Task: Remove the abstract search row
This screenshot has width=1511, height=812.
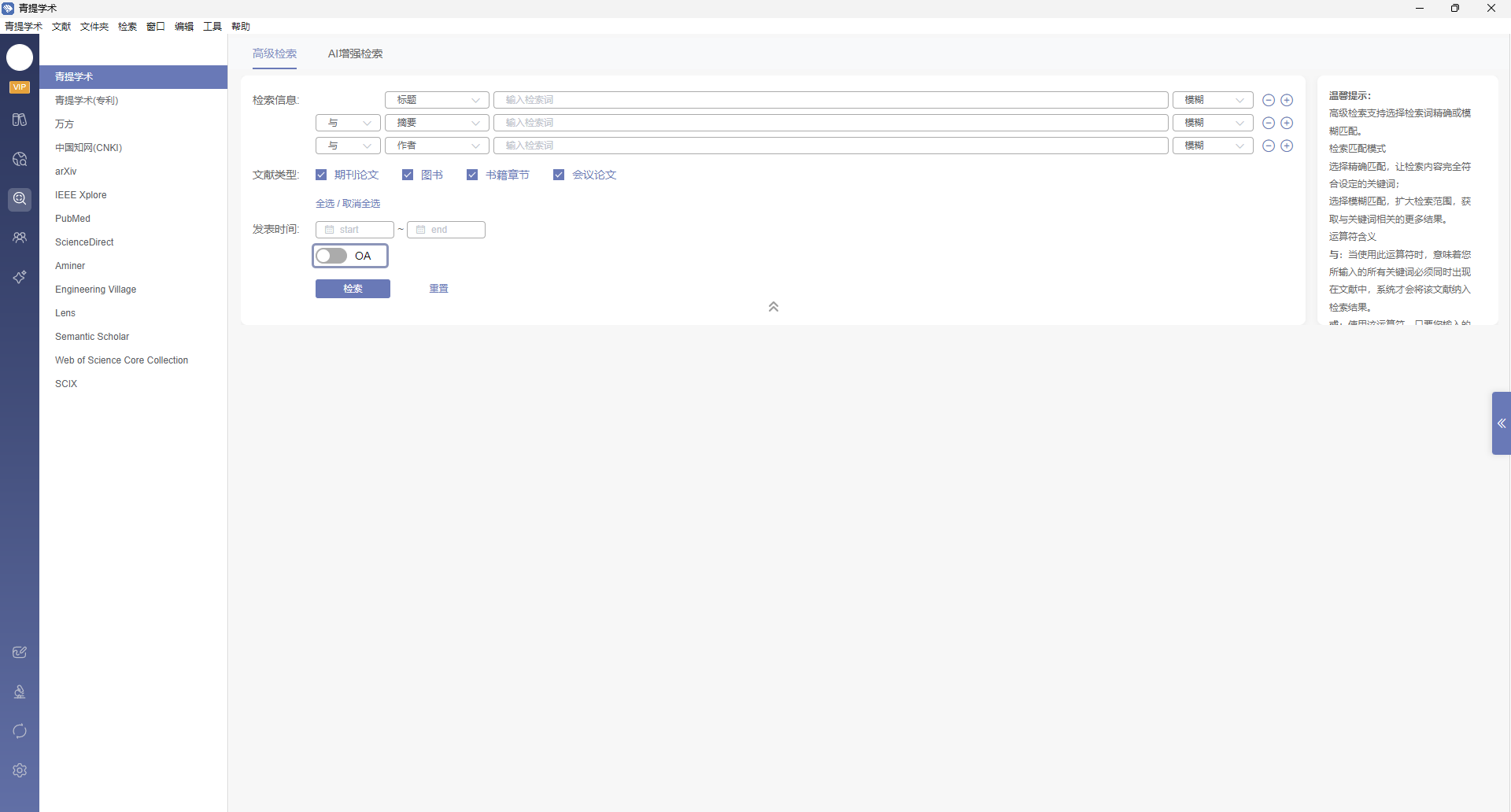Action: point(1269,123)
